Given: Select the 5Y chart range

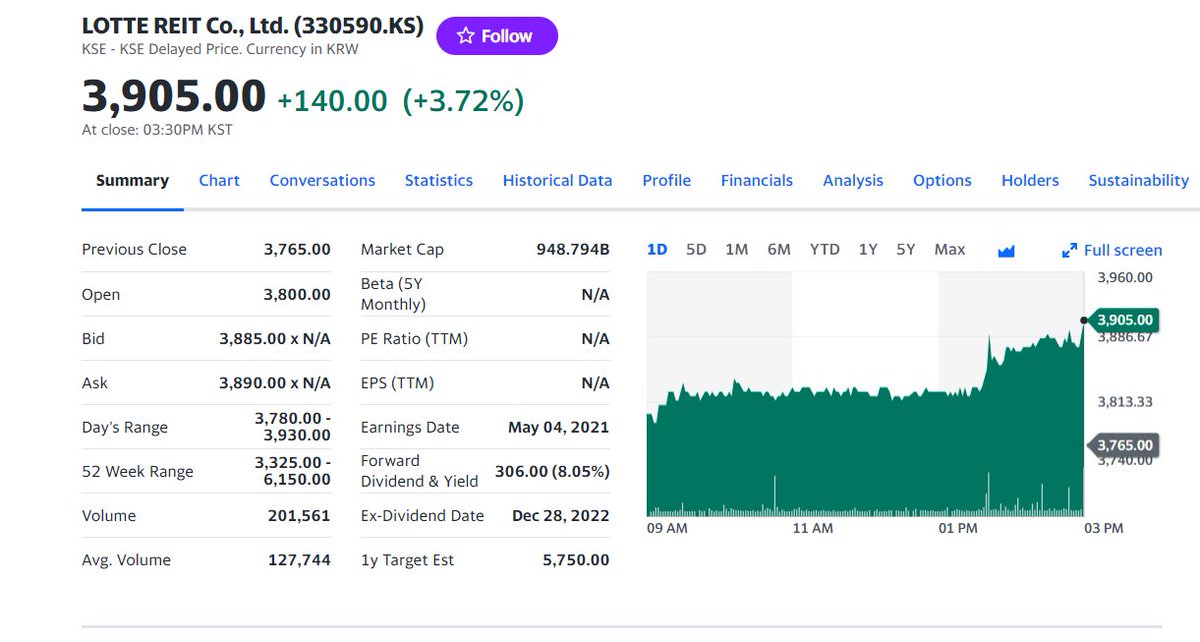Looking at the screenshot, I should (x=906, y=250).
